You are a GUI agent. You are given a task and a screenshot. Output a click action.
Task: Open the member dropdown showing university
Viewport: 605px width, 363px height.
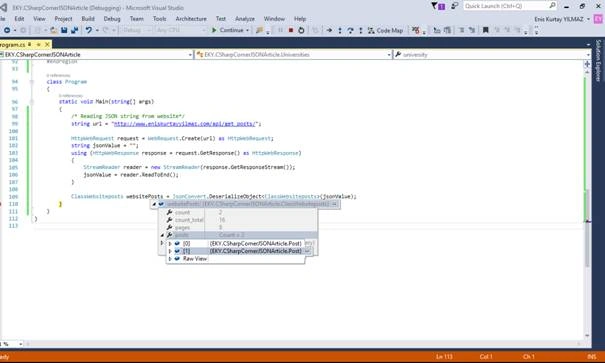click(492, 55)
